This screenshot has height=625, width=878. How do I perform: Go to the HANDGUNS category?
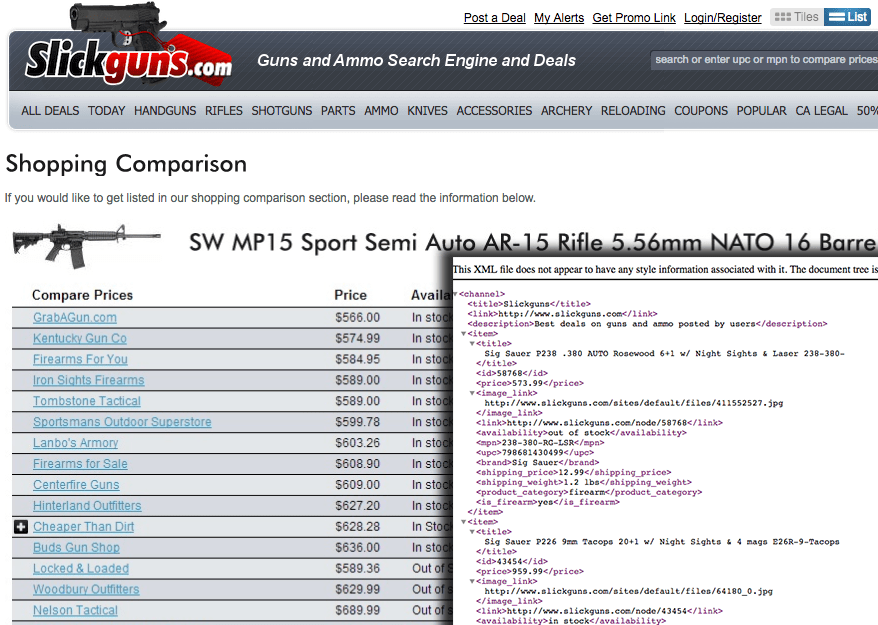coord(165,111)
